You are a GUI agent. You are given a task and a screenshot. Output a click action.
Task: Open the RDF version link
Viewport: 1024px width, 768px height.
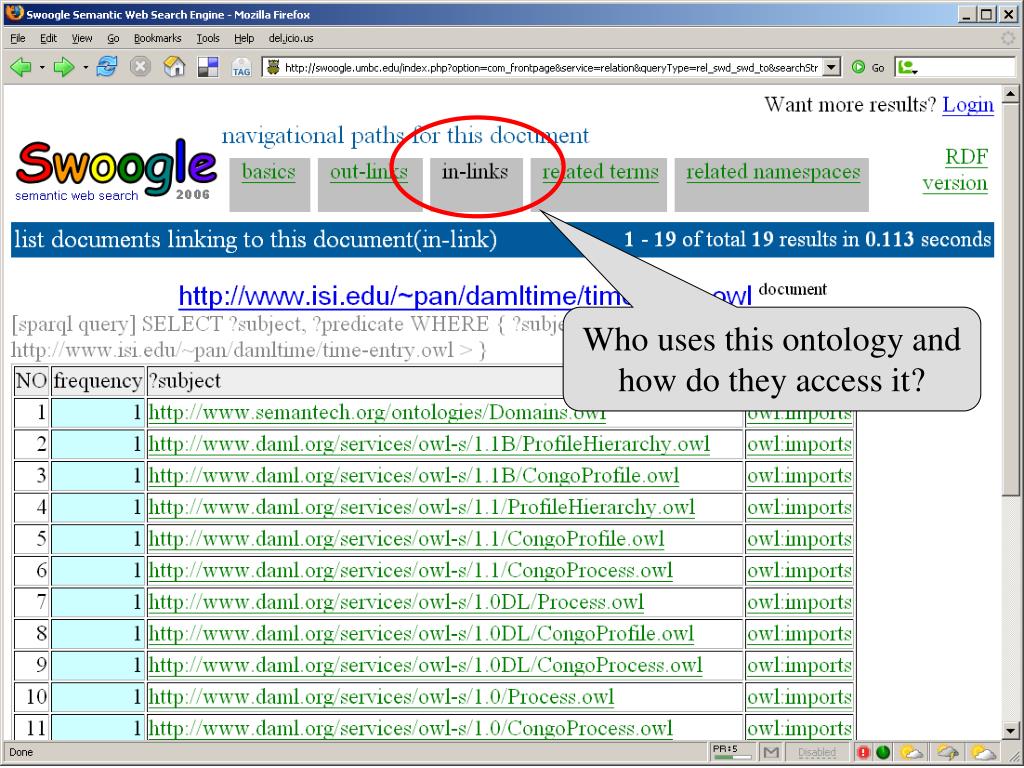(955, 170)
